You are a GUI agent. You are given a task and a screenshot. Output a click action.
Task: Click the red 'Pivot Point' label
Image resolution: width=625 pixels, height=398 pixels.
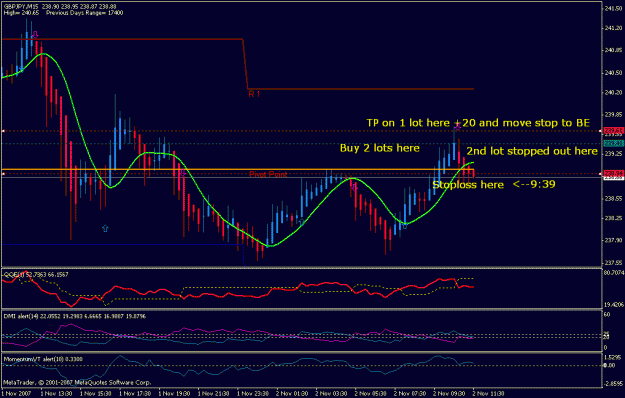[268, 174]
